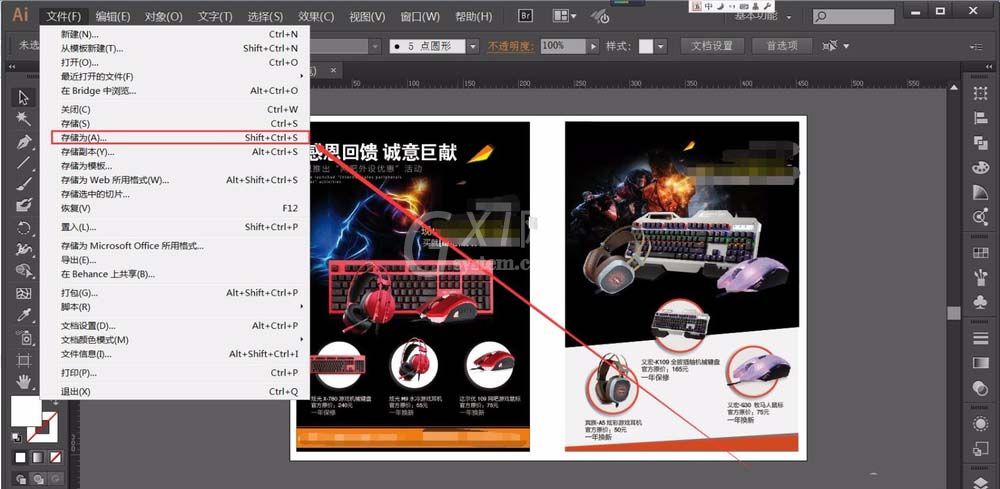Open the arrange documents dropdown

(565, 16)
